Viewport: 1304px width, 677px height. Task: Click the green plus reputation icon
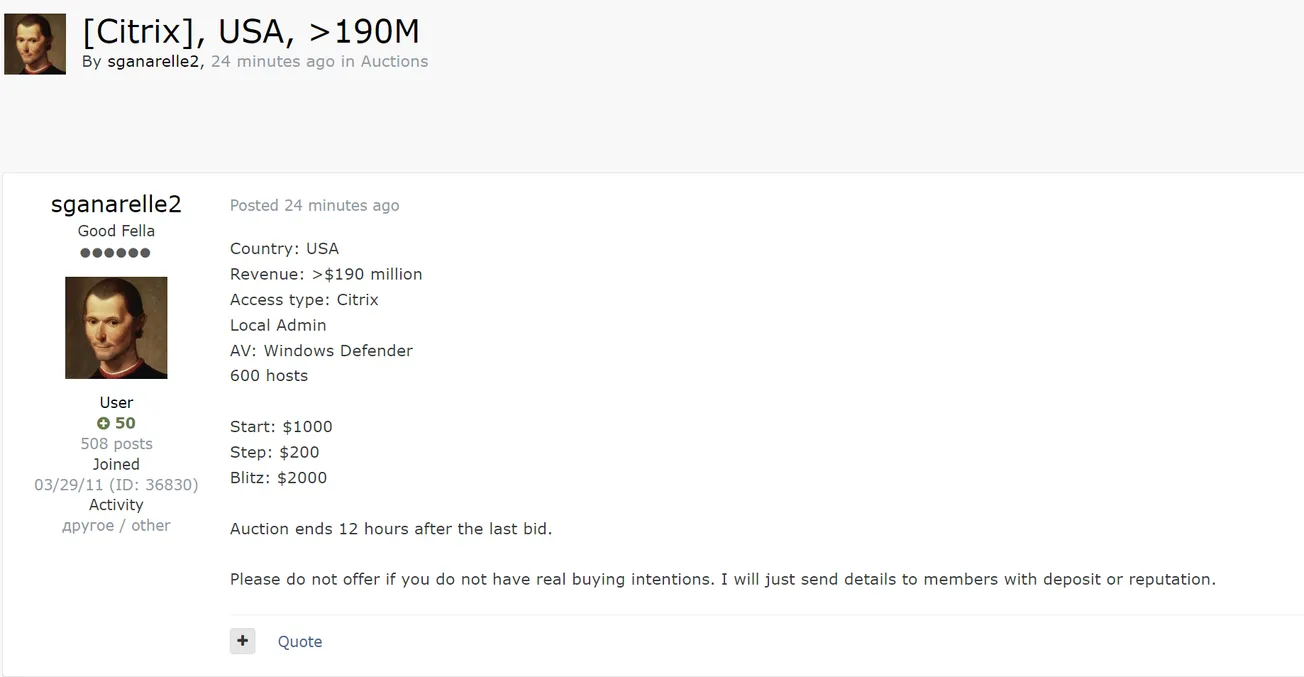102,423
